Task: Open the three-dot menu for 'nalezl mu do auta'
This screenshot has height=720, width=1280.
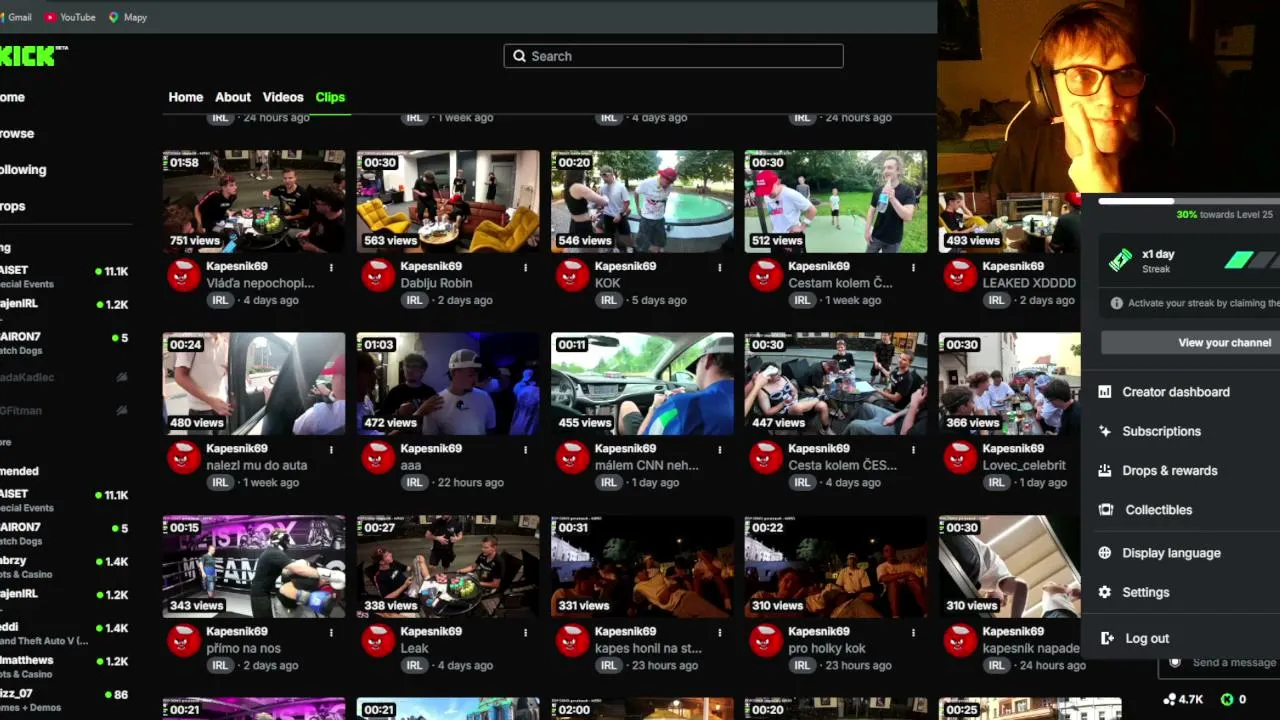Action: click(x=331, y=450)
